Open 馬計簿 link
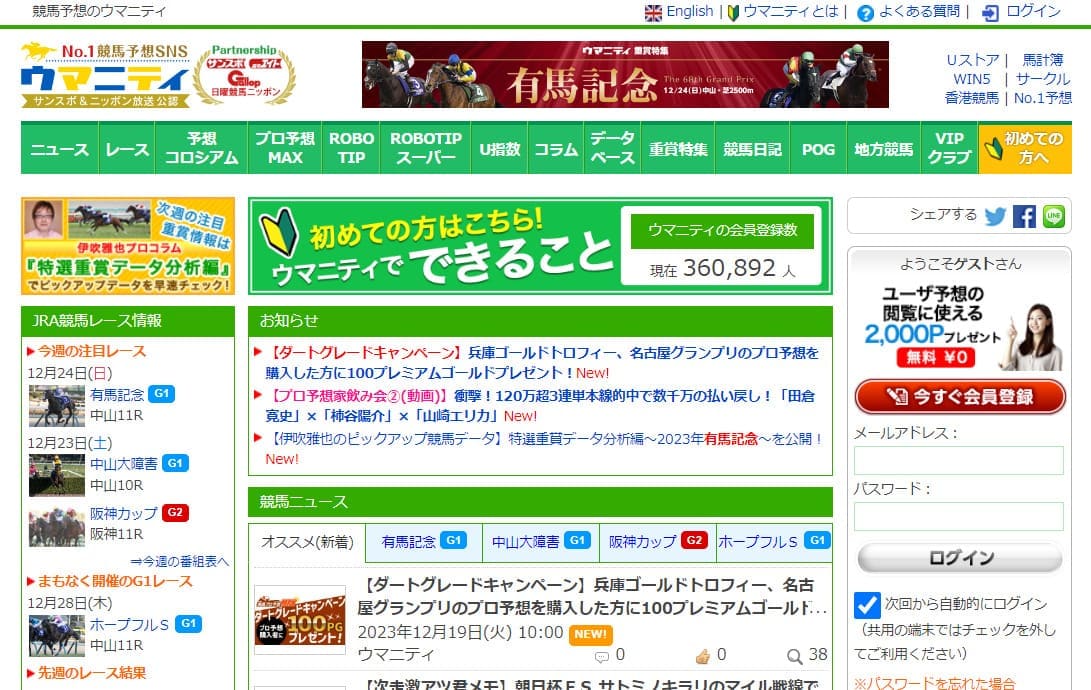This screenshot has height=690, width=1091. coord(1042,61)
